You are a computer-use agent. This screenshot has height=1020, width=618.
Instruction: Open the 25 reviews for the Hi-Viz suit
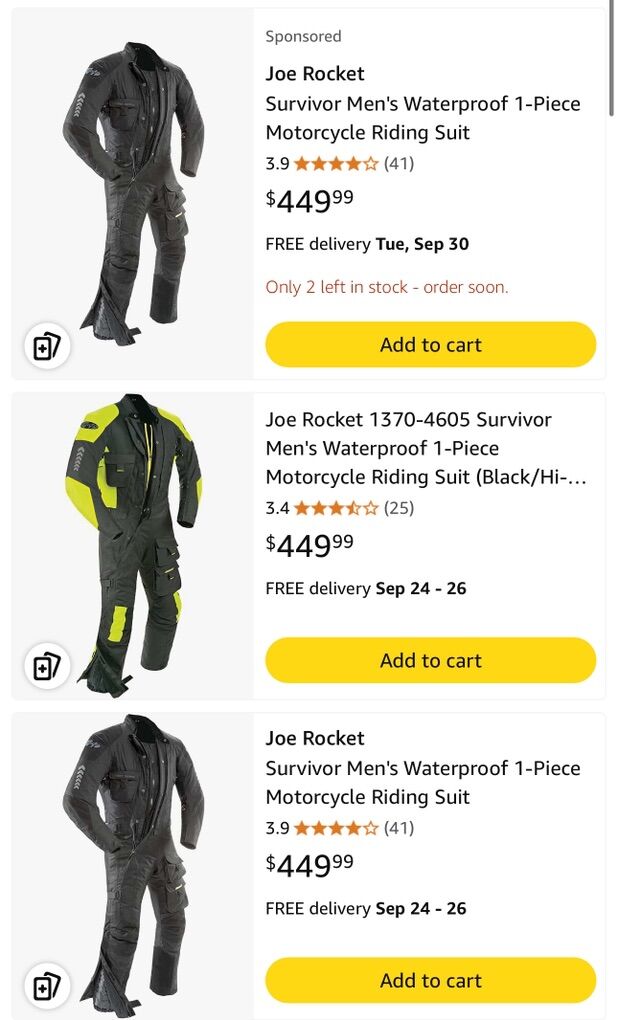(399, 508)
